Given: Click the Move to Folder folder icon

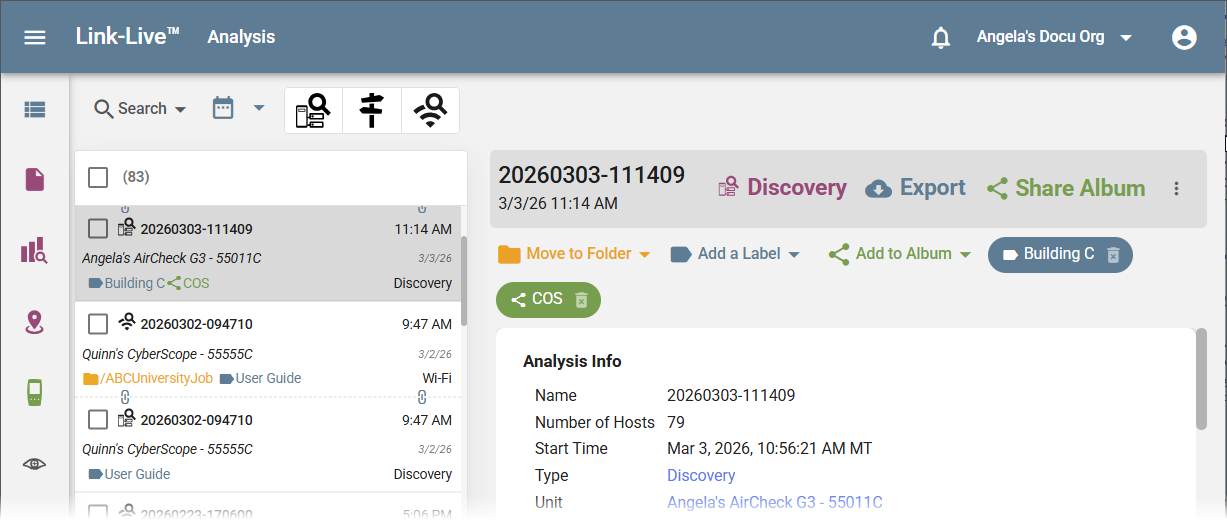Looking at the screenshot, I should point(509,254).
